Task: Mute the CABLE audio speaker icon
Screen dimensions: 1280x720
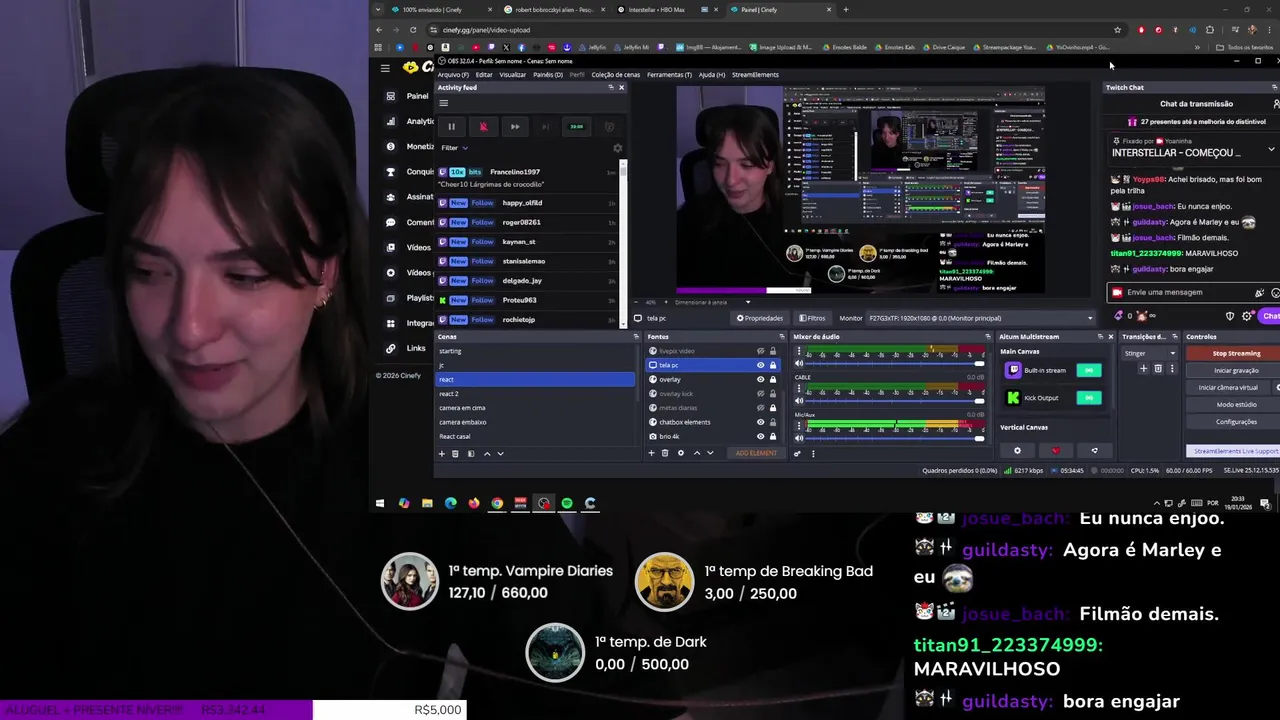Action: tap(799, 400)
